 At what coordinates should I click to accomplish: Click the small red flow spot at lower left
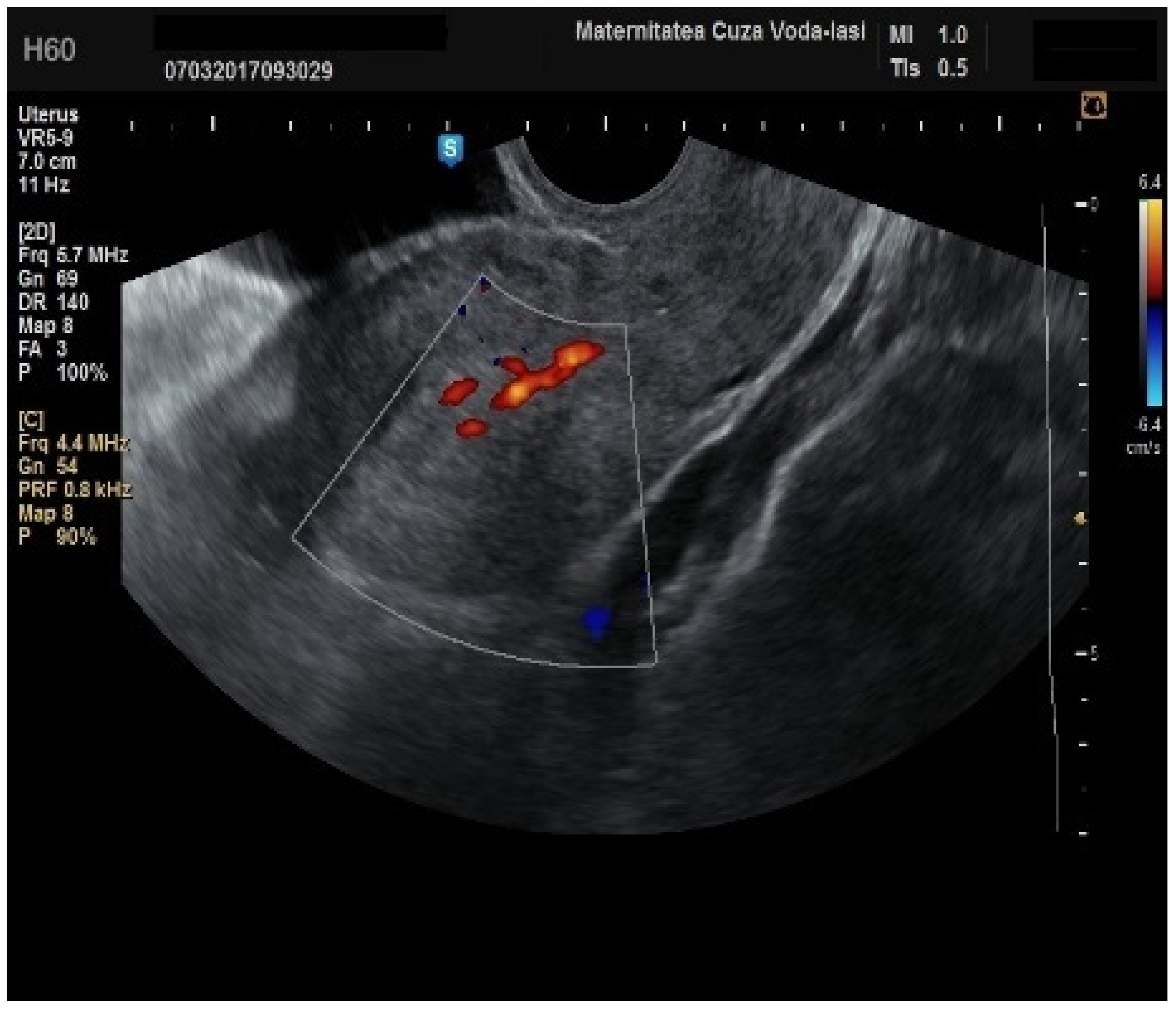click(472, 428)
